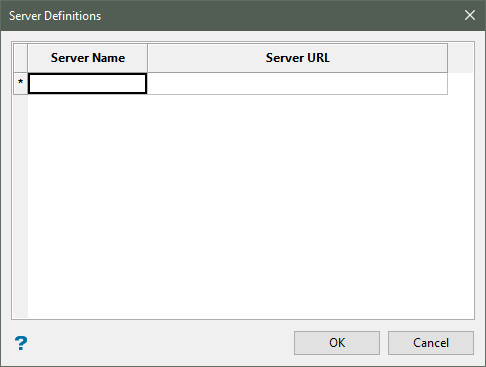Click the gray row-header strip below the asterisk
The width and height of the screenshot is (486, 367).
click(x=21, y=206)
